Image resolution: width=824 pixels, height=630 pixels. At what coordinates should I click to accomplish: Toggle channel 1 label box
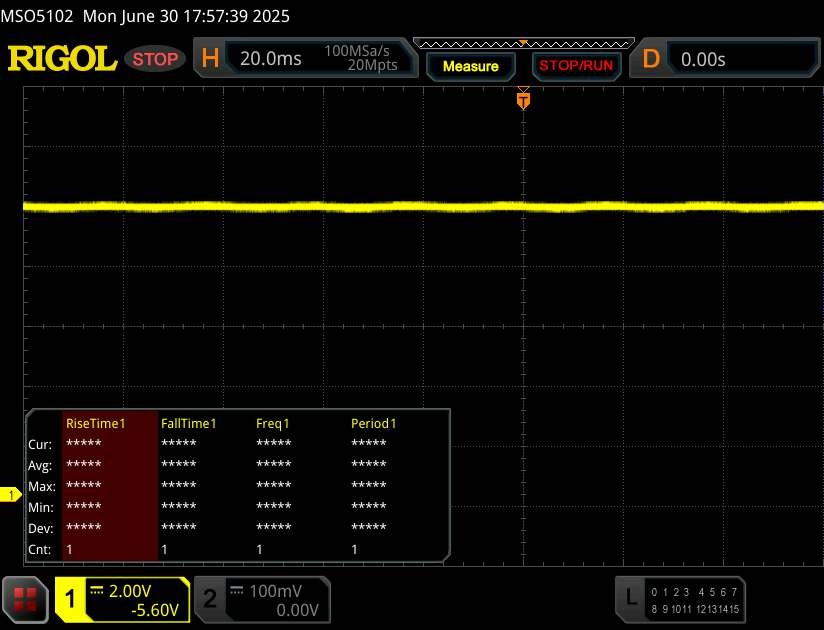70,599
